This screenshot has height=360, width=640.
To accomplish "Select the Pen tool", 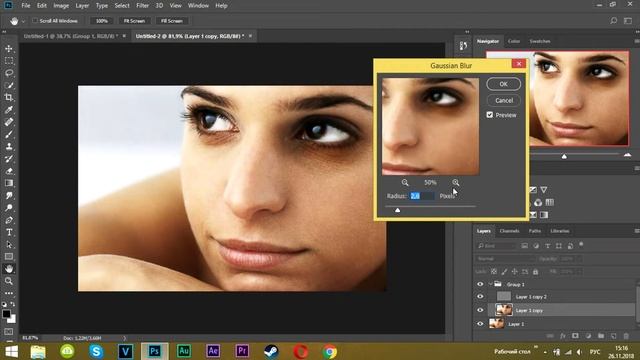I will click(x=9, y=220).
